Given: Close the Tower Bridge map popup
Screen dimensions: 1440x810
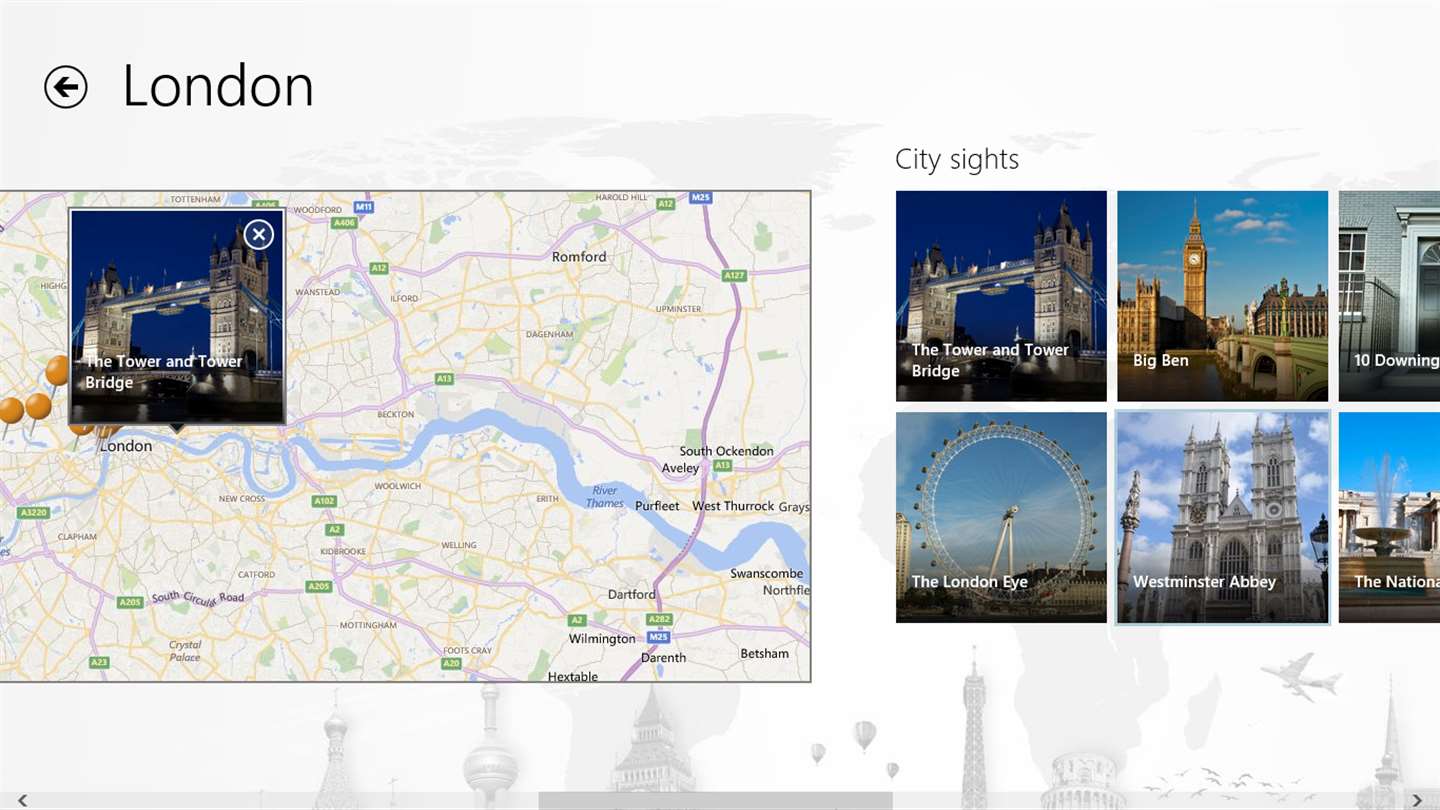Looking at the screenshot, I should (258, 235).
